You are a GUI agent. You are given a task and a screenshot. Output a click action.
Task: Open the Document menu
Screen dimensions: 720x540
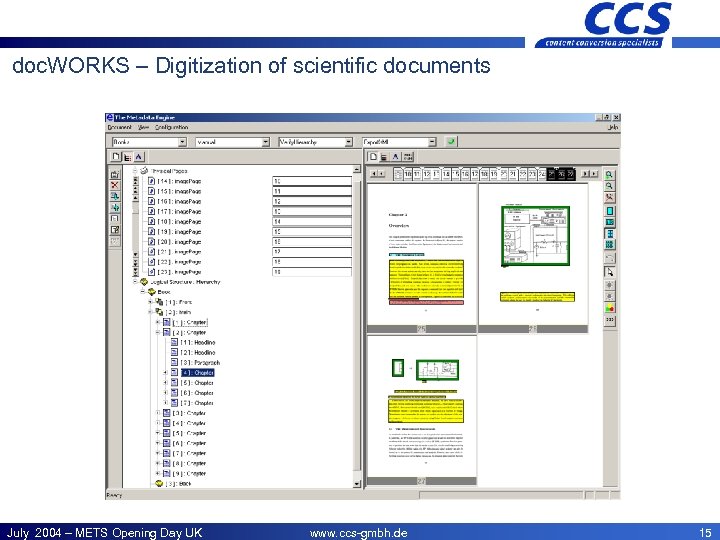(119, 127)
